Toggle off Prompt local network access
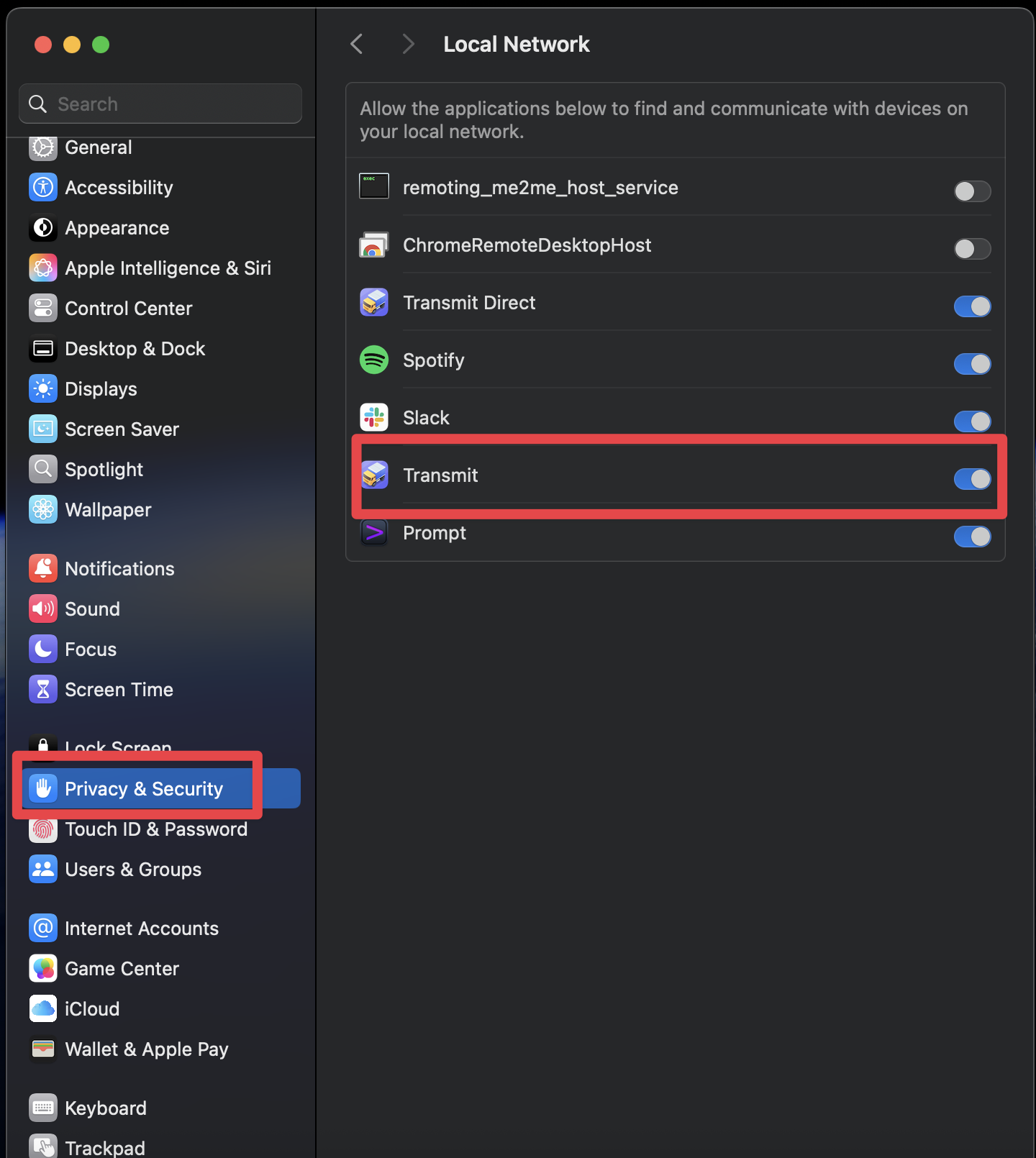Viewport: 1036px width, 1158px height. click(972, 536)
